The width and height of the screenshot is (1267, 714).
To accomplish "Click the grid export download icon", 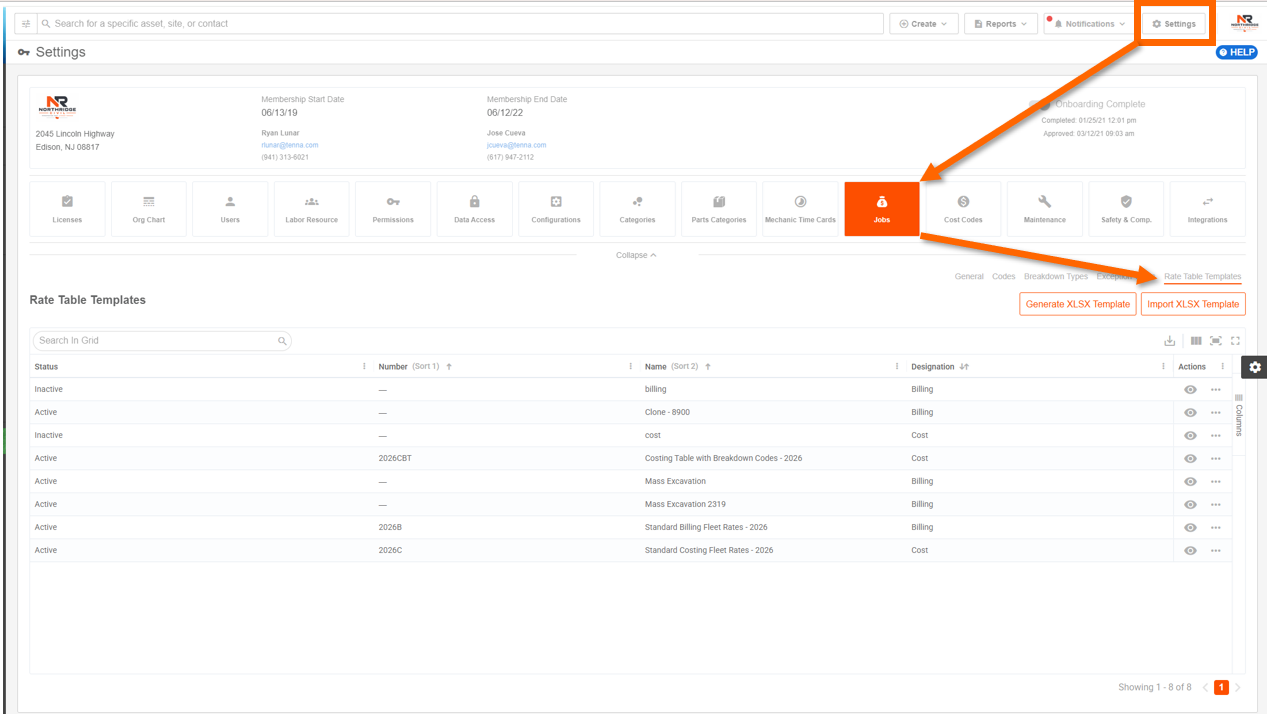I will (1169, 341).
